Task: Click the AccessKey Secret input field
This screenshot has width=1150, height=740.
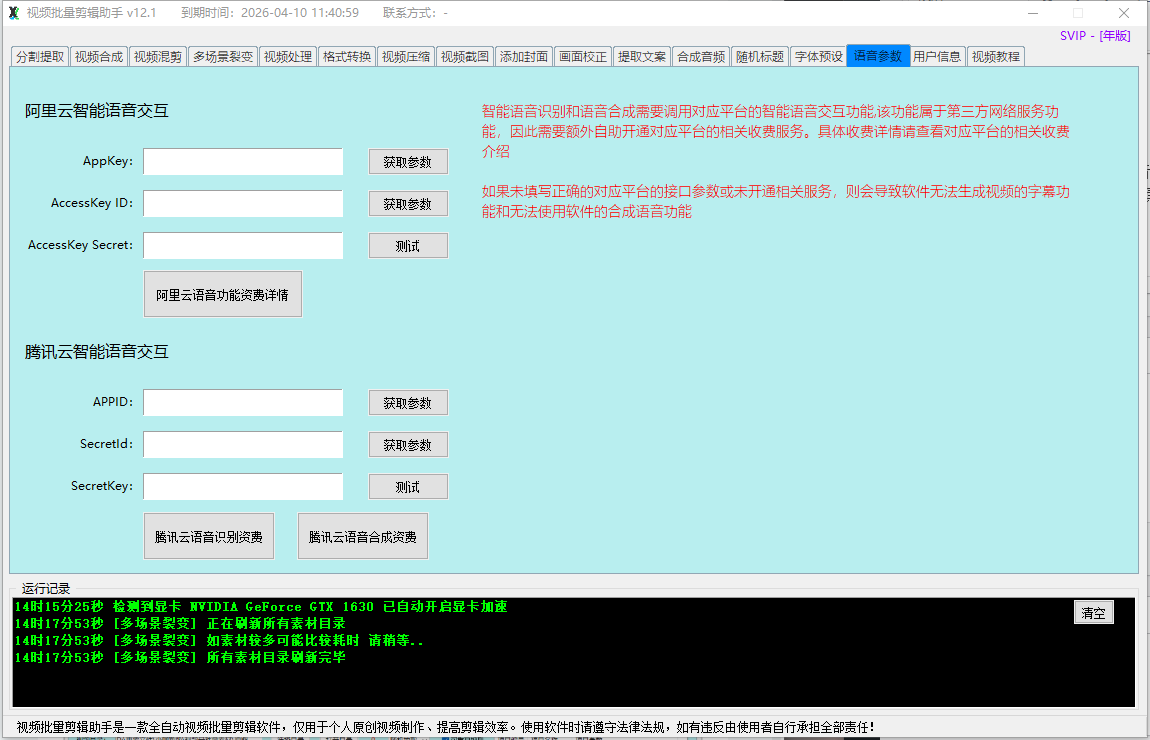Action: (x=243, y=246)
